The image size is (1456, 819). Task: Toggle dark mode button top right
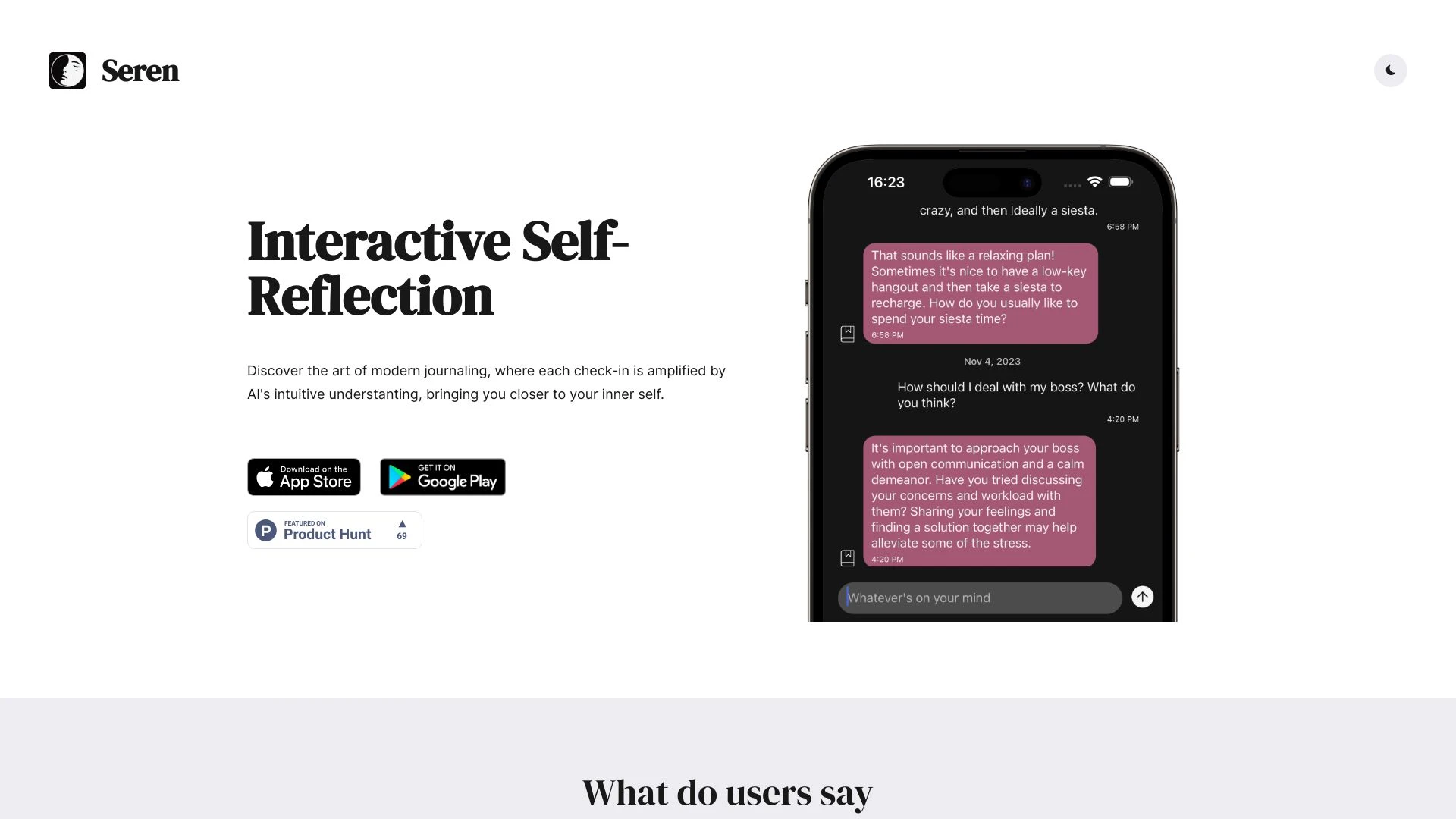tap(1391, 70)
